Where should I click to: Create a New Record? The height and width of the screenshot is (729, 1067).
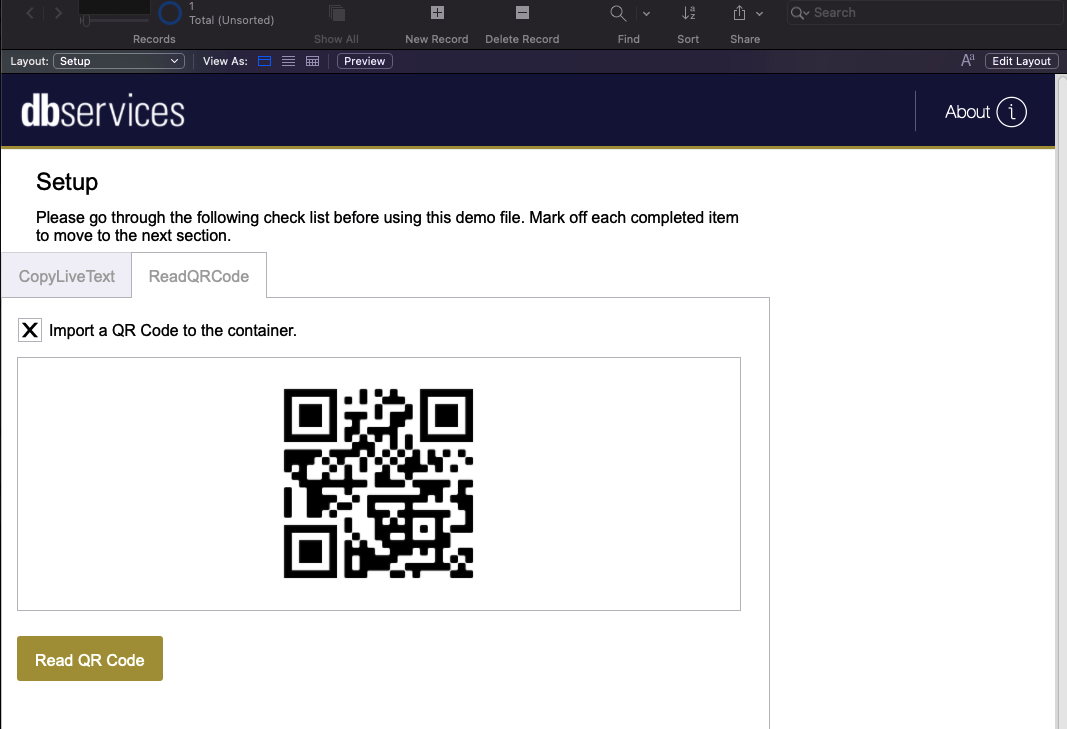[x=436, y=13]
